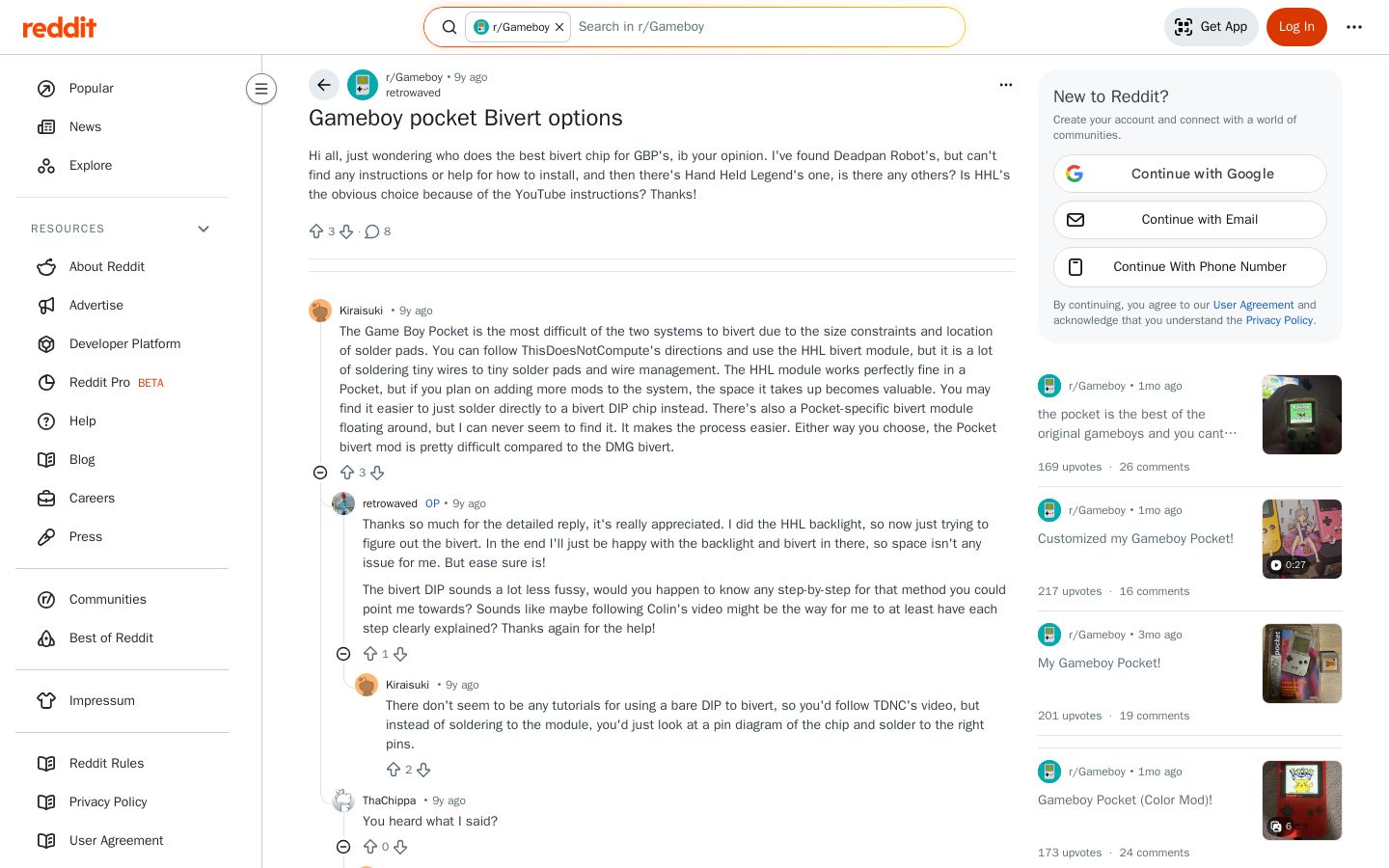
Task: Collapse the Resources section chevron
Action: [x=204, y=229]
